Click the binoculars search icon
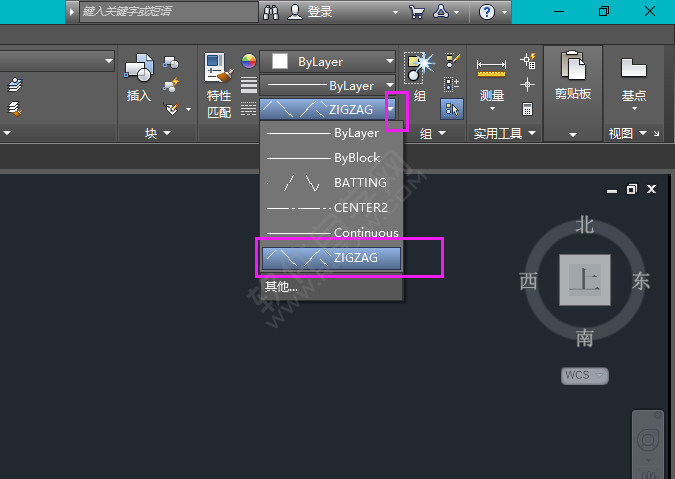The image size is (675, 479). (x=271, y=12)
